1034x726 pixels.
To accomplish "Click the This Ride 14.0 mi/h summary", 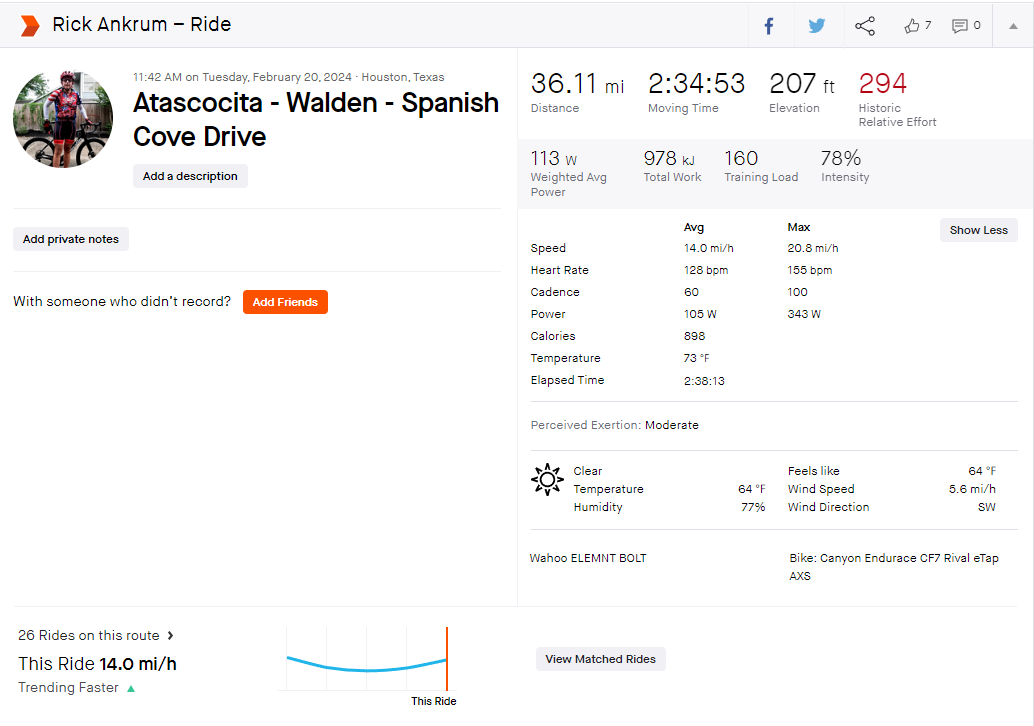I will [x=97, y=663].
